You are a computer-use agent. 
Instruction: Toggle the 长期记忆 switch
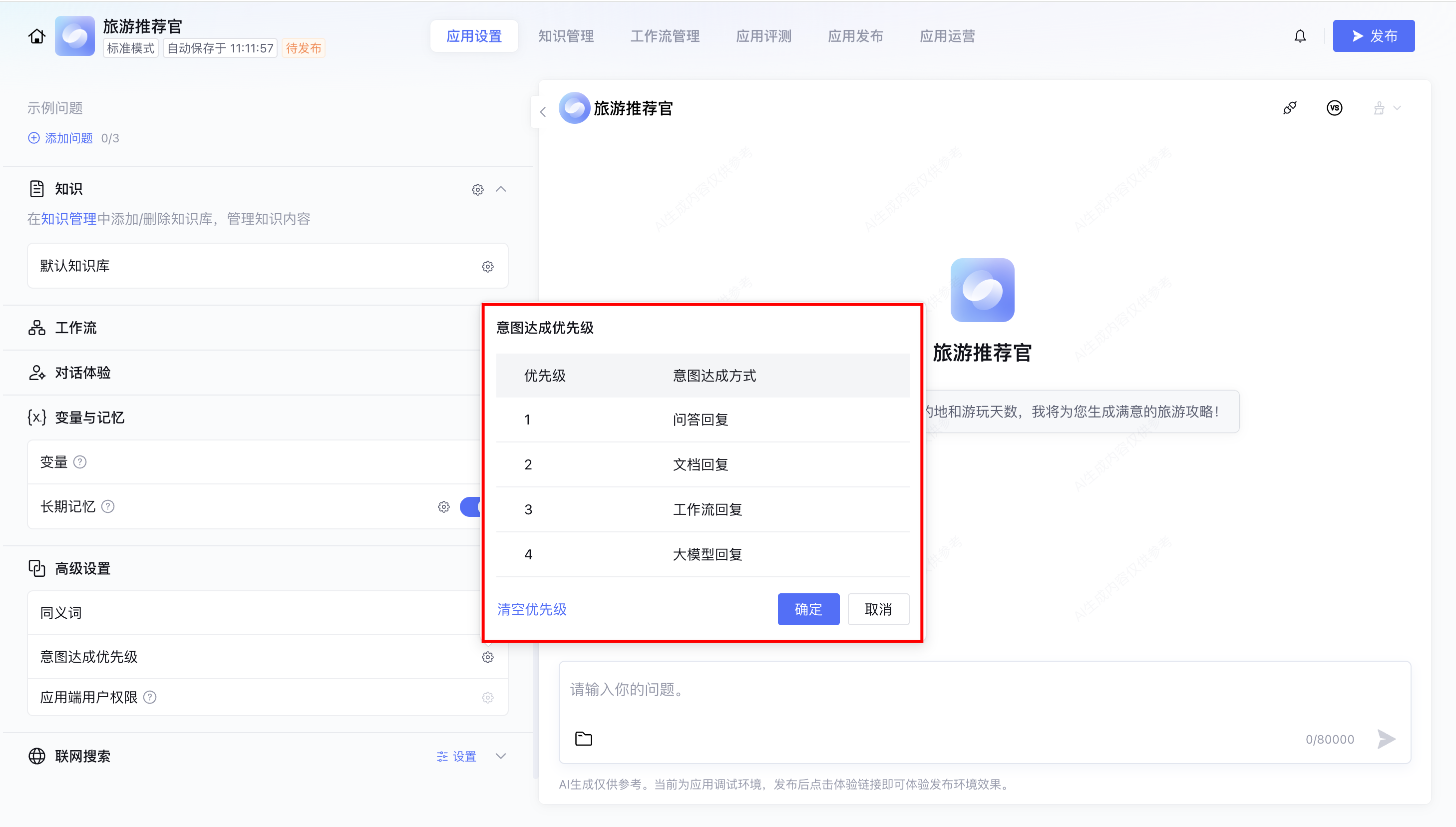470,507
